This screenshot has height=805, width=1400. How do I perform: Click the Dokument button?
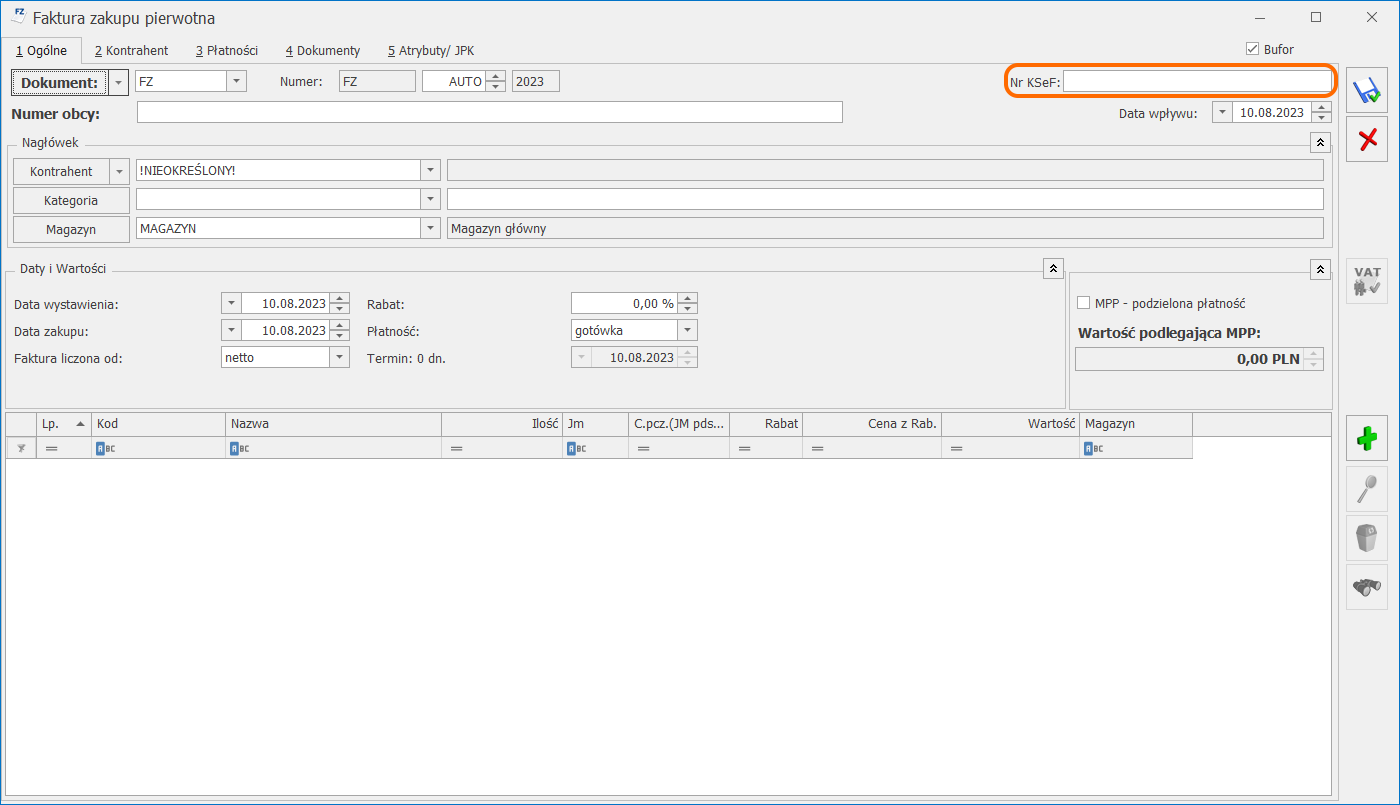coord(59,82)
